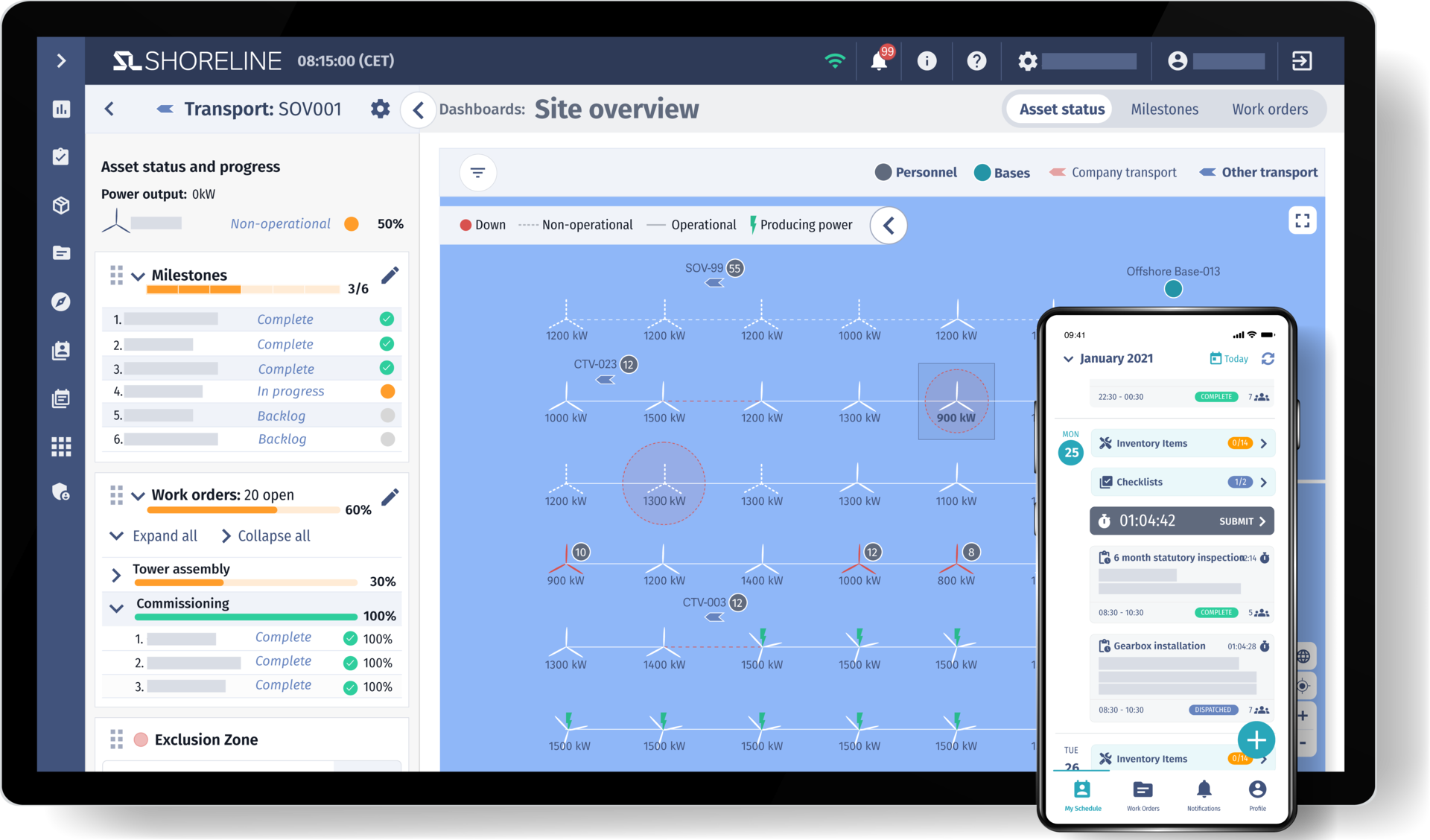Collapse the January 2021 month dropdown
This screenshot has height=840, width=1430.
1068,359
